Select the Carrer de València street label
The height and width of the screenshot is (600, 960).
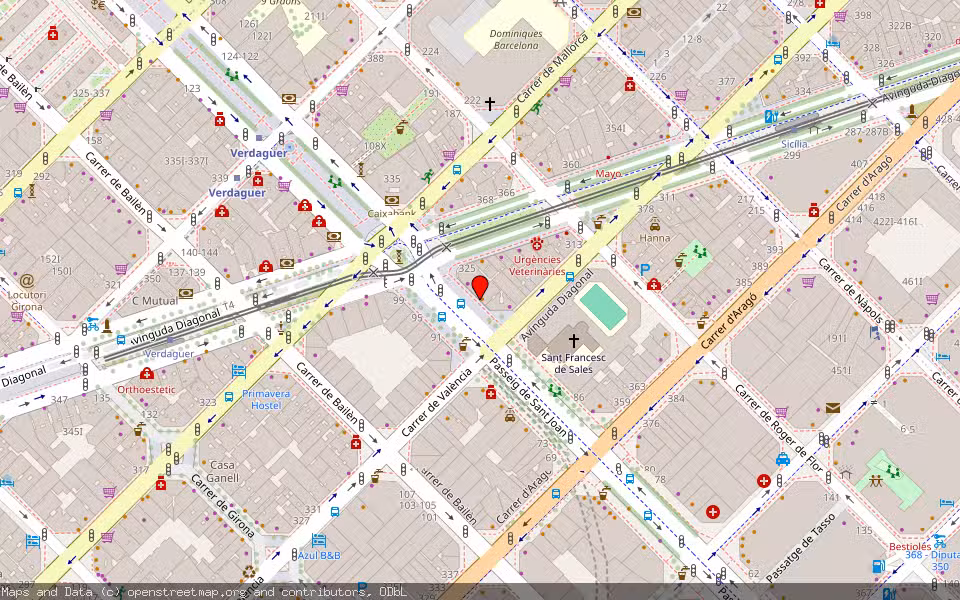[x=437, y=402]
